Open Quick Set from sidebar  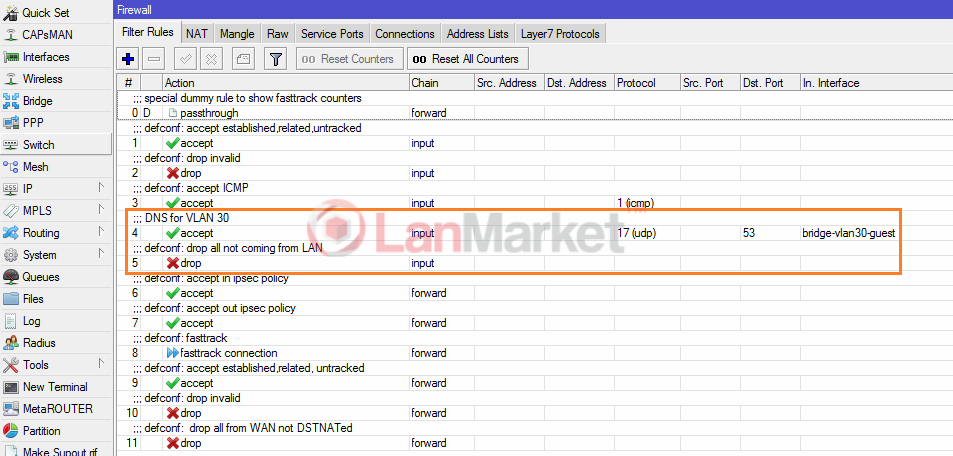56,13
